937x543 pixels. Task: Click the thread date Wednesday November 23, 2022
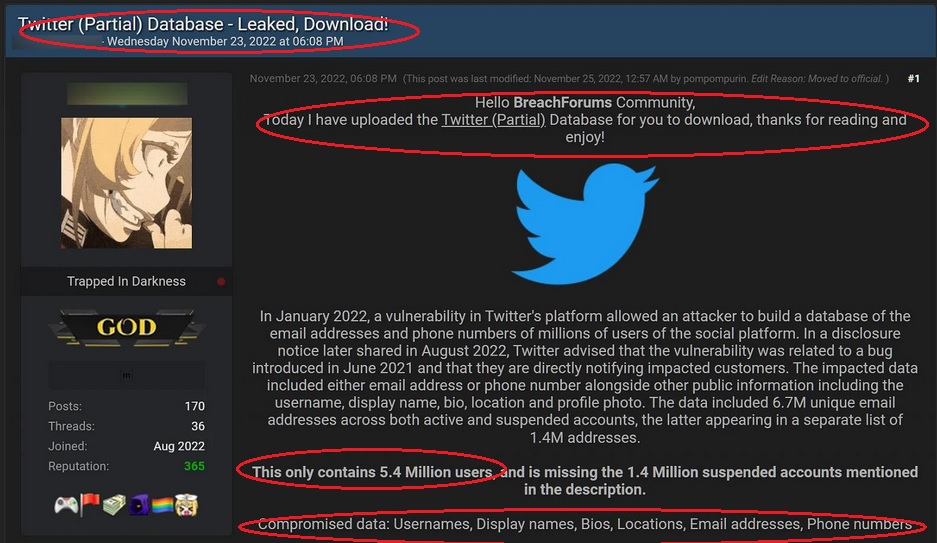pos(225,41)
